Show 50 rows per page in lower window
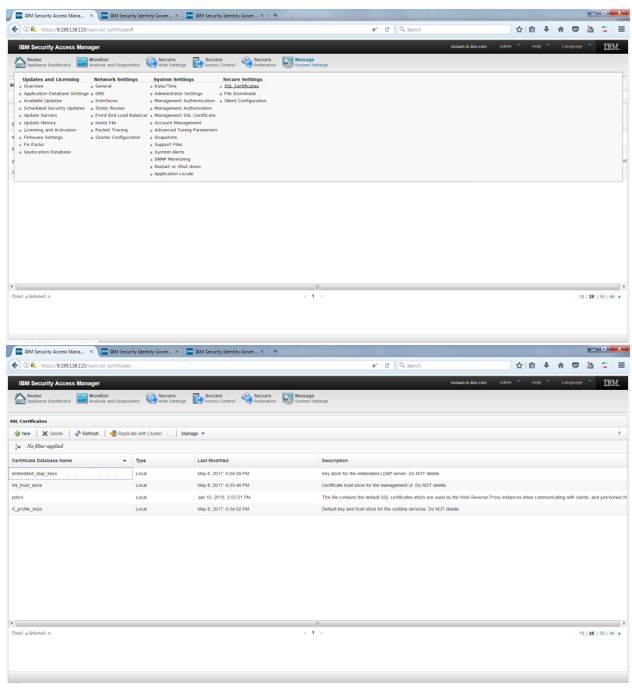Screen dimensions: 632x688 point(602,634)
